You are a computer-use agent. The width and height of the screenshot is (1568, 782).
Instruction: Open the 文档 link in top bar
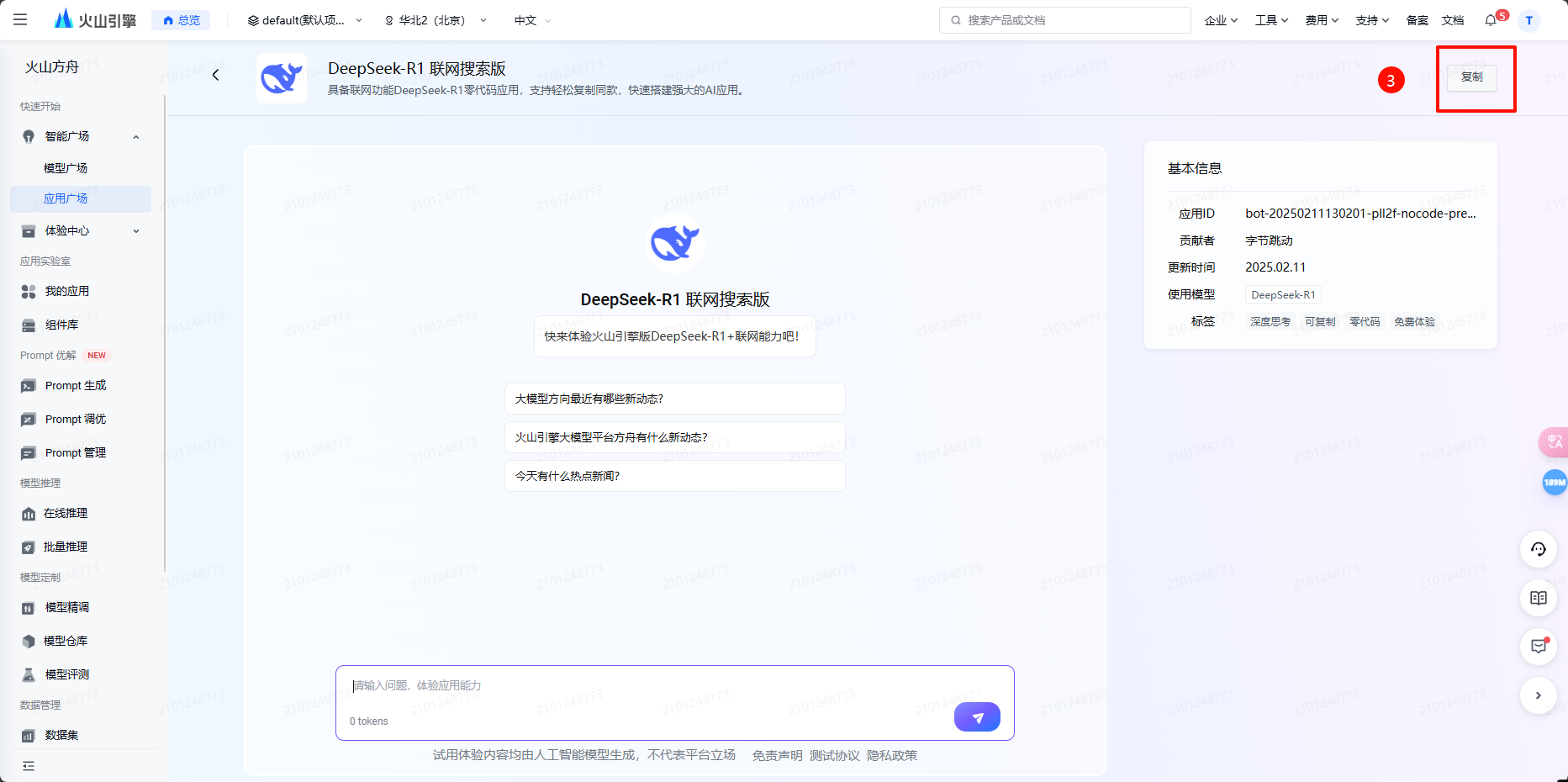pyautogui.click(x=1452, y=20)
